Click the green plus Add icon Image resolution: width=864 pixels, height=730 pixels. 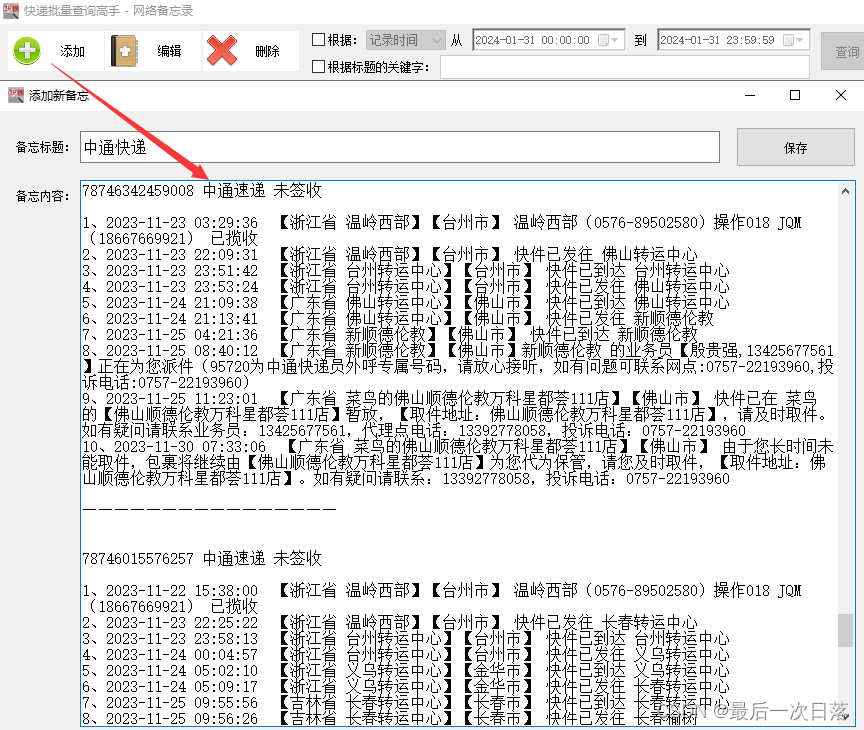[x=27, y=51]
